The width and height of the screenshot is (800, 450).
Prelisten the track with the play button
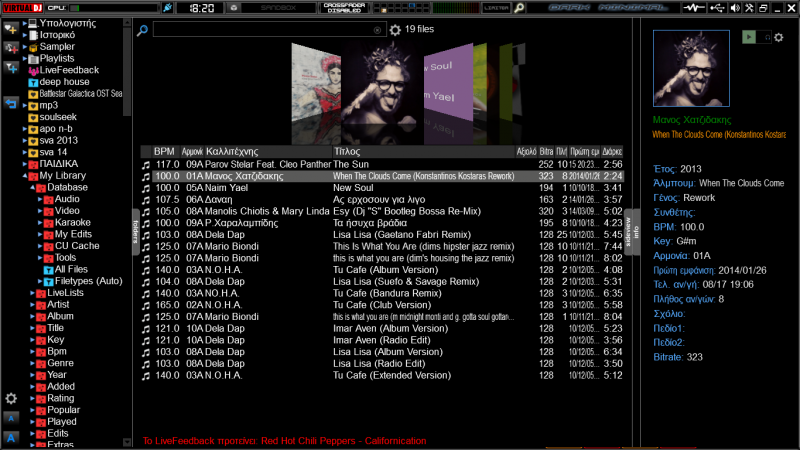coord(748,37)
